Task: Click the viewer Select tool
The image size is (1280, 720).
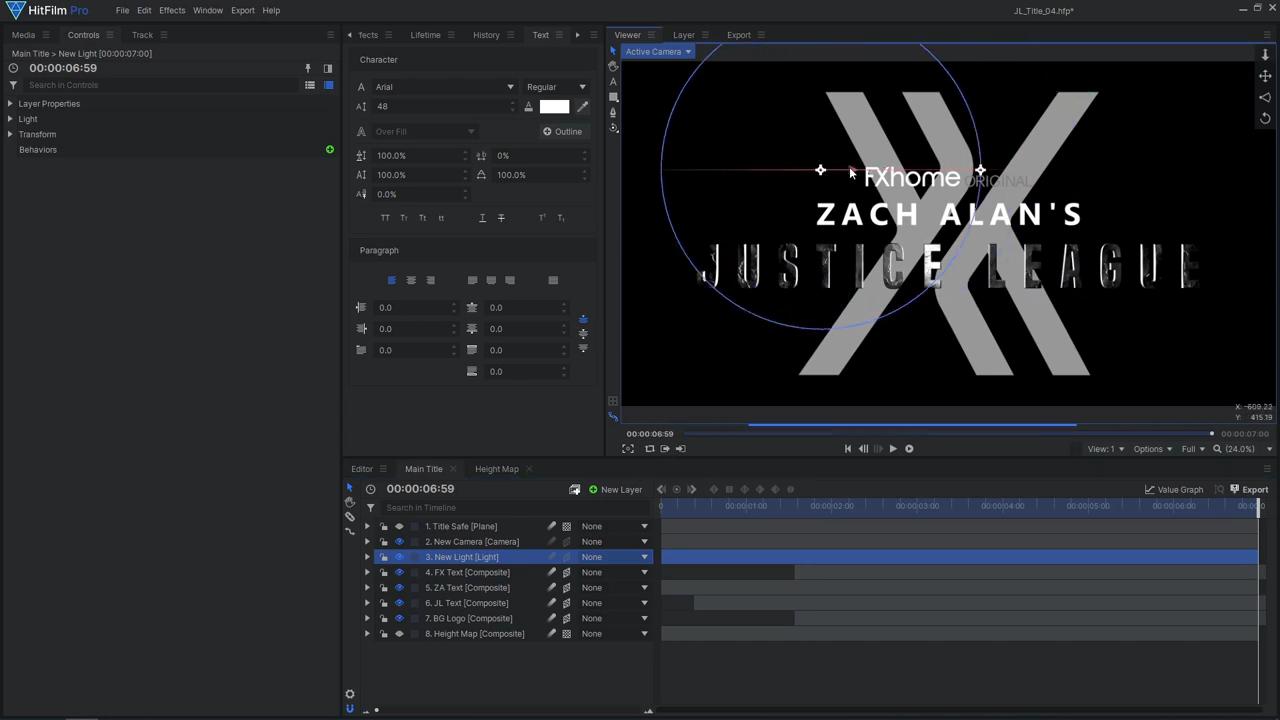Action: pos(613,51)
